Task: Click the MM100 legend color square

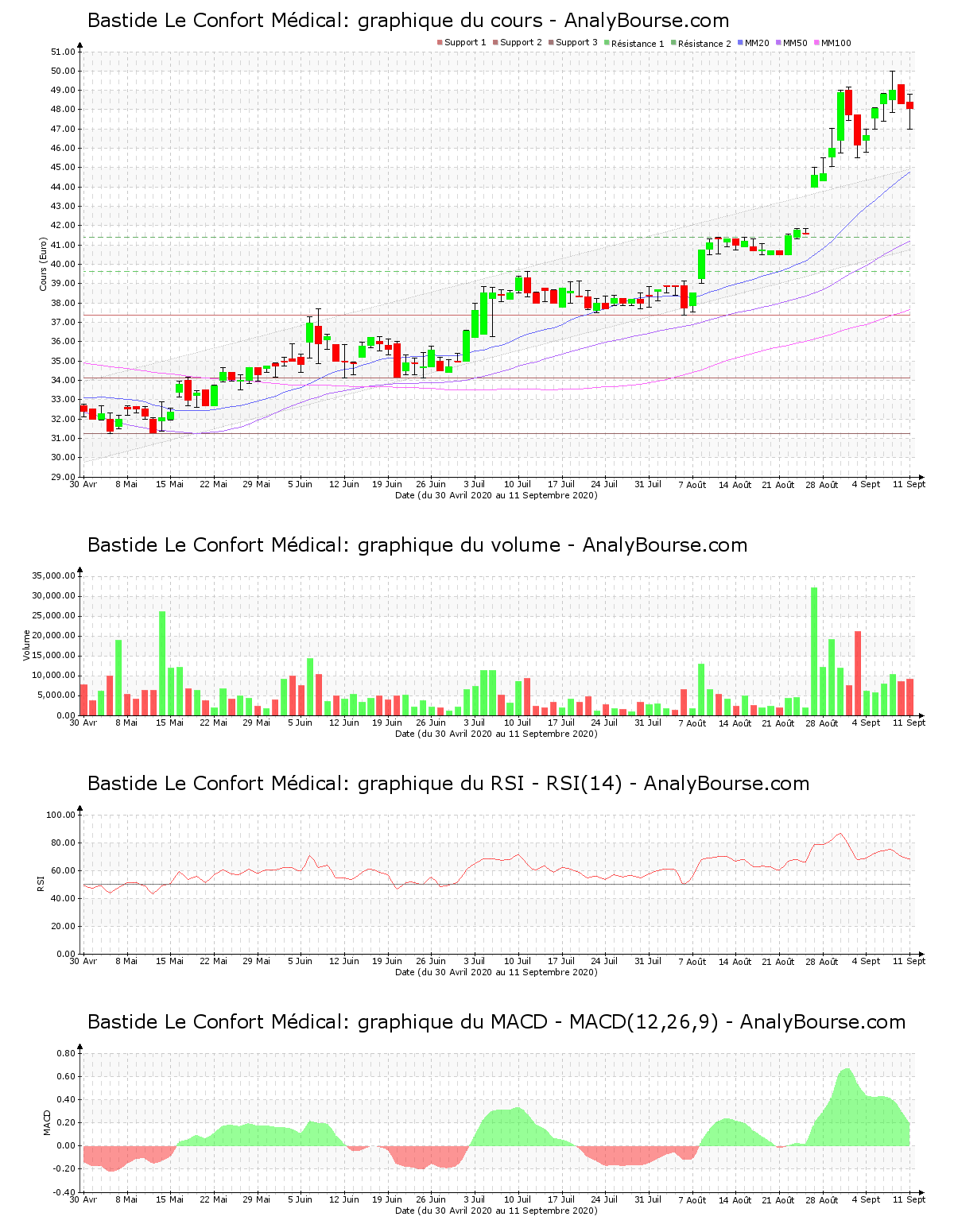Action: [x=816, y=43]
